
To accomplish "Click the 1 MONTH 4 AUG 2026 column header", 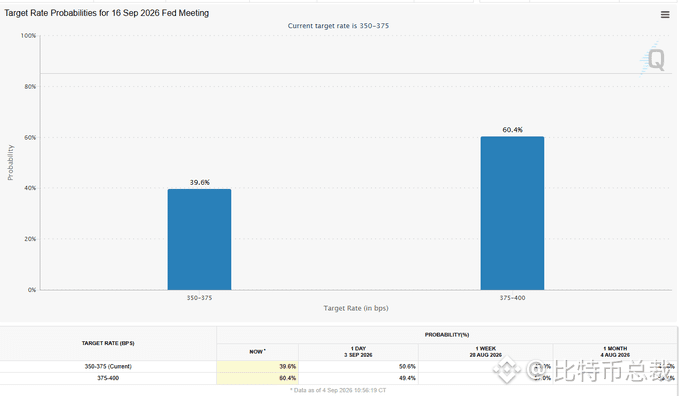I will 615,352.
